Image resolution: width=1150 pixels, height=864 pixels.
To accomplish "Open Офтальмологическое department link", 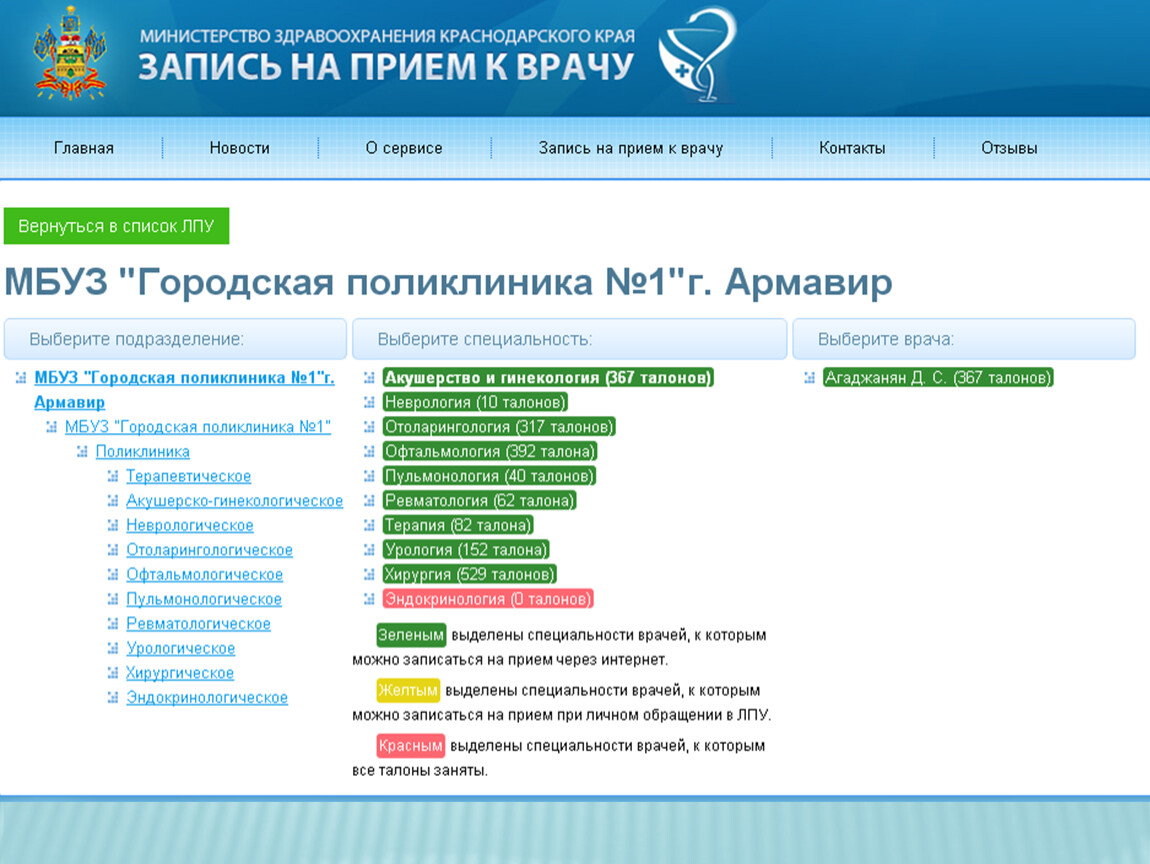I will 205,574.
